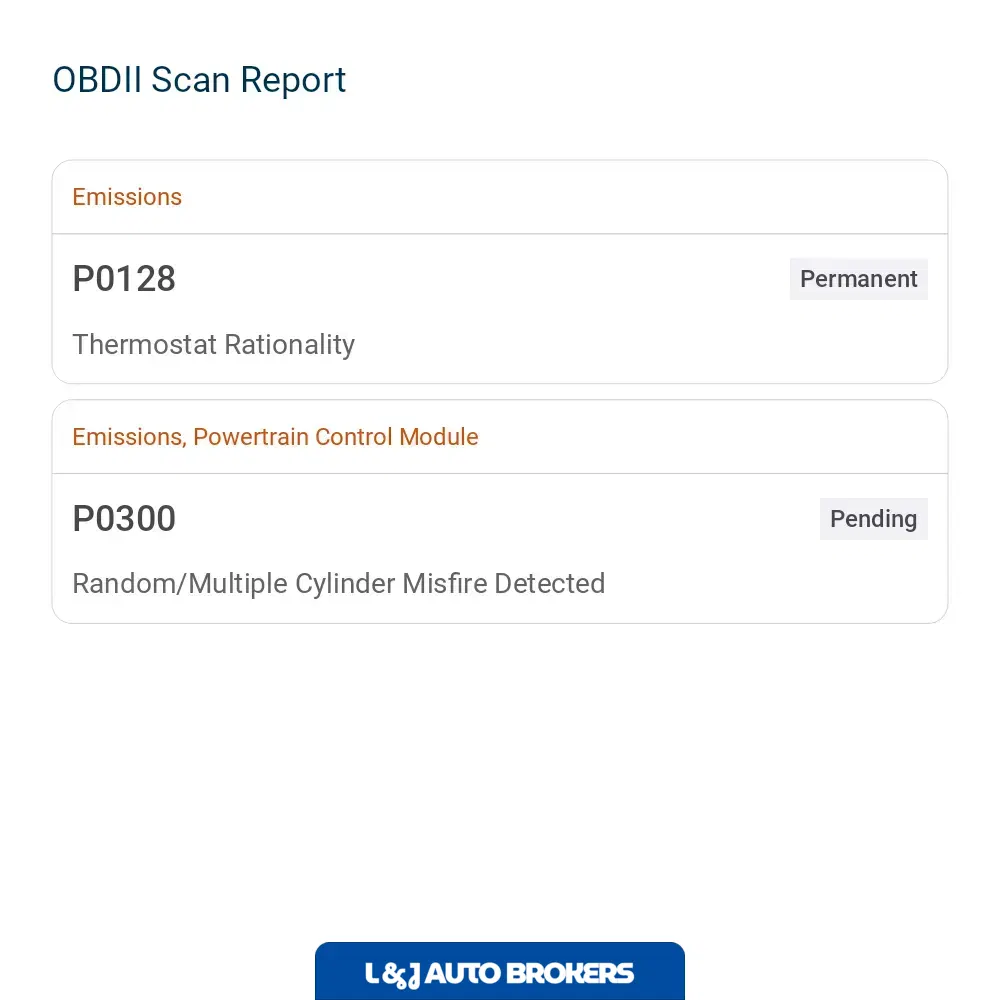Image resolution: width=1000 pixels, height=1000 pixels.
Task: Click the word Report in title
Action: pos(293,81)
